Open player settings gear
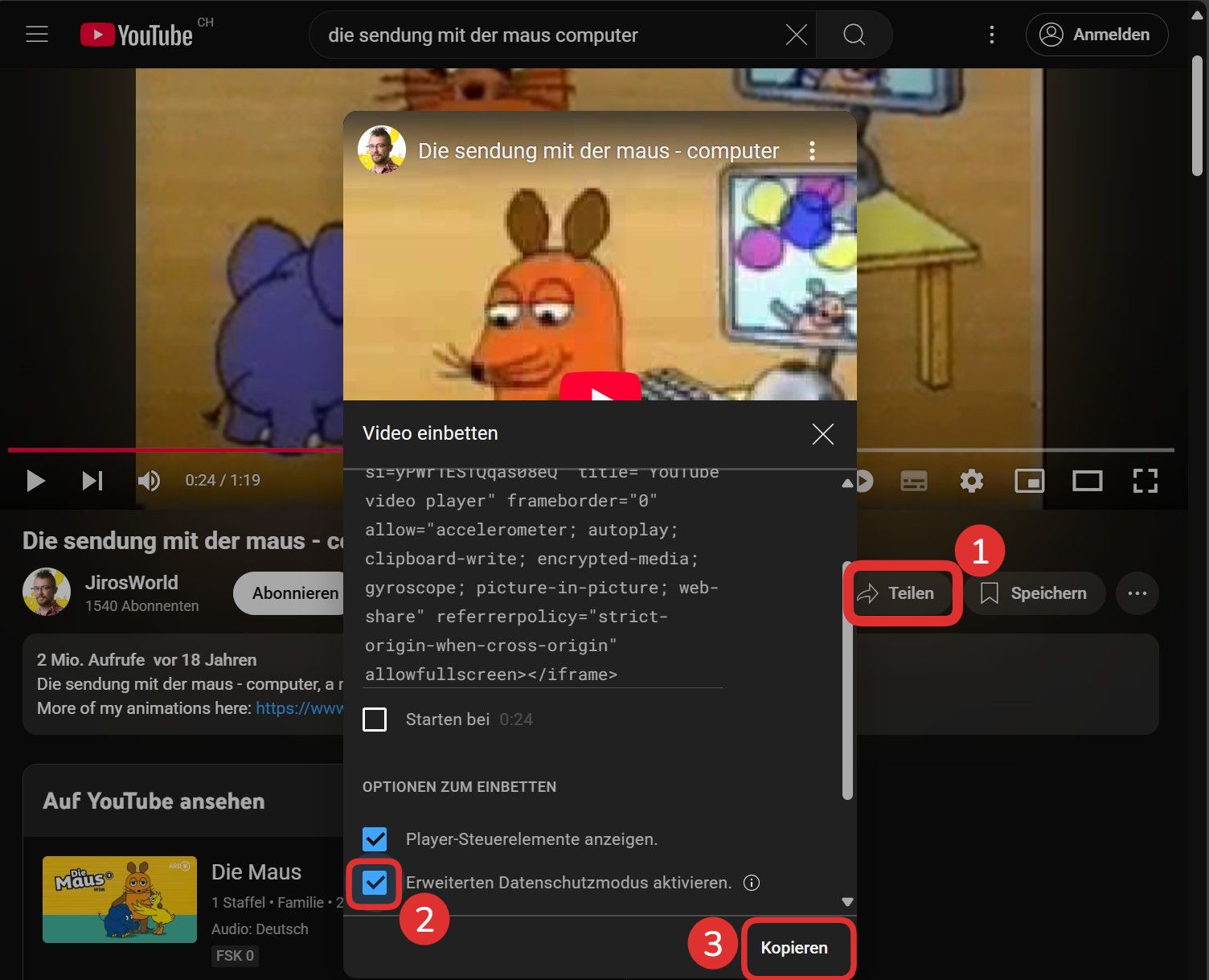1209x980 pixels. 972,481
